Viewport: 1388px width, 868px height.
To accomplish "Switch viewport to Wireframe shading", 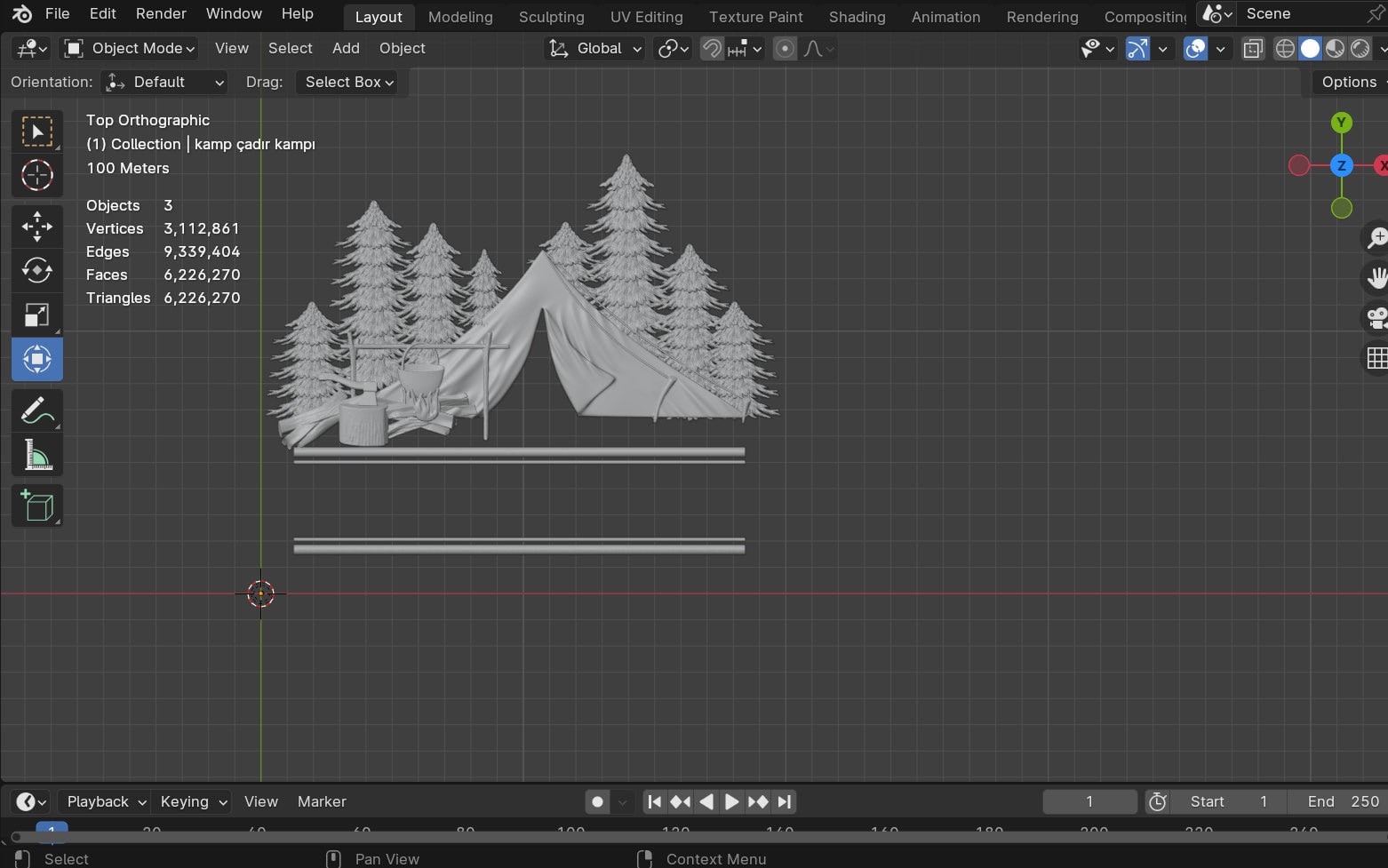I will tap(1285, 49).
